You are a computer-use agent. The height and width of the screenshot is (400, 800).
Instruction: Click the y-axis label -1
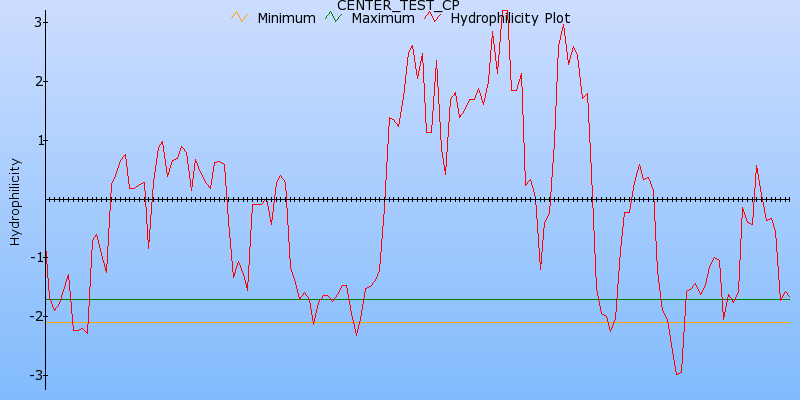(35, 258)
